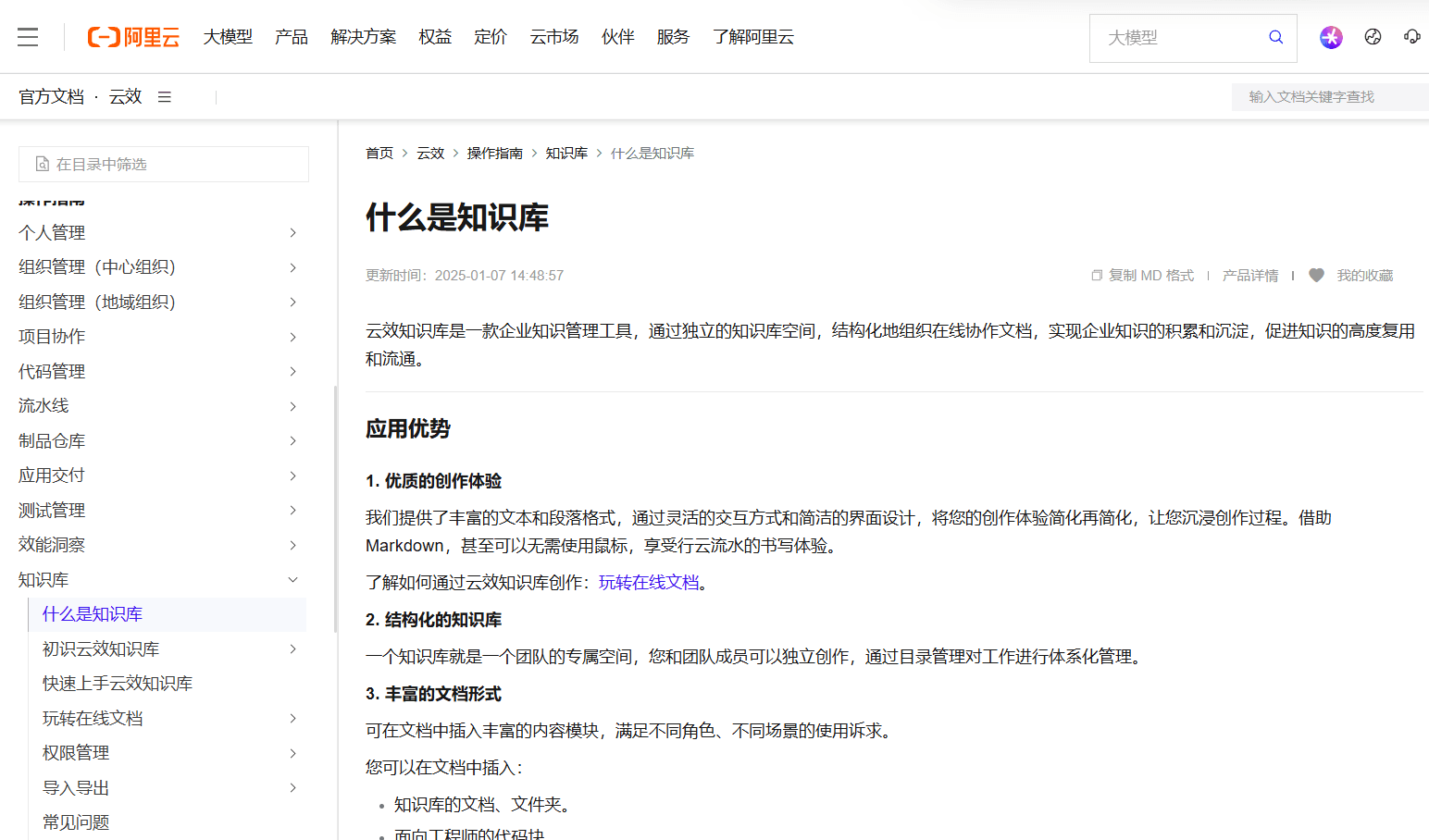Viewport: 1429px width, 840px height.
Task: Click the console dashboard icon in header
Action: tap(1373, 37)
